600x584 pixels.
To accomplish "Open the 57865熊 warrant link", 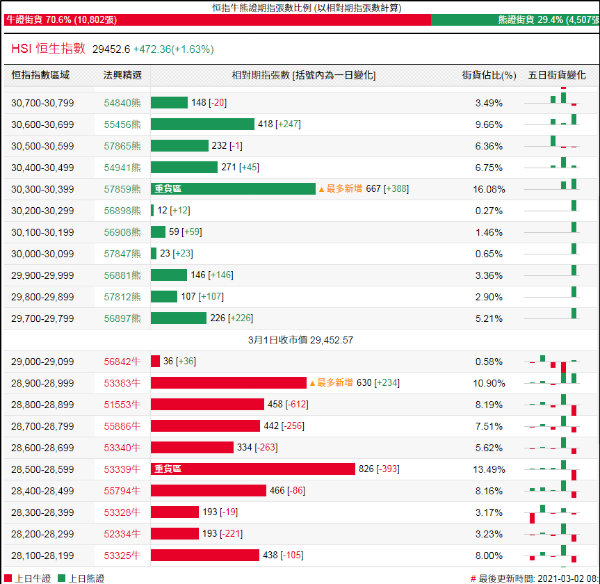I will tap(122, 146).
